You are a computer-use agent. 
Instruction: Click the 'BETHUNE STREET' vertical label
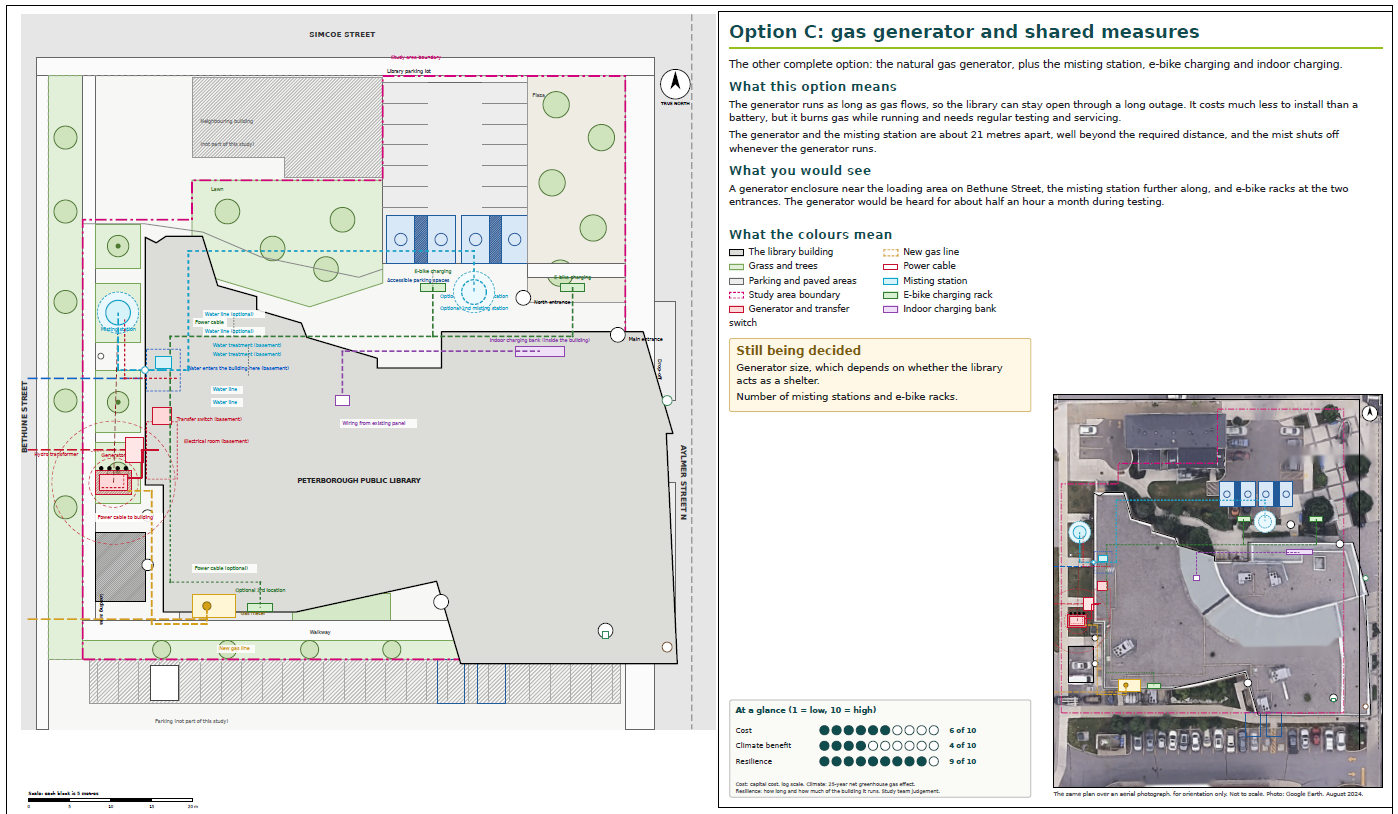[x=25, y=416]
